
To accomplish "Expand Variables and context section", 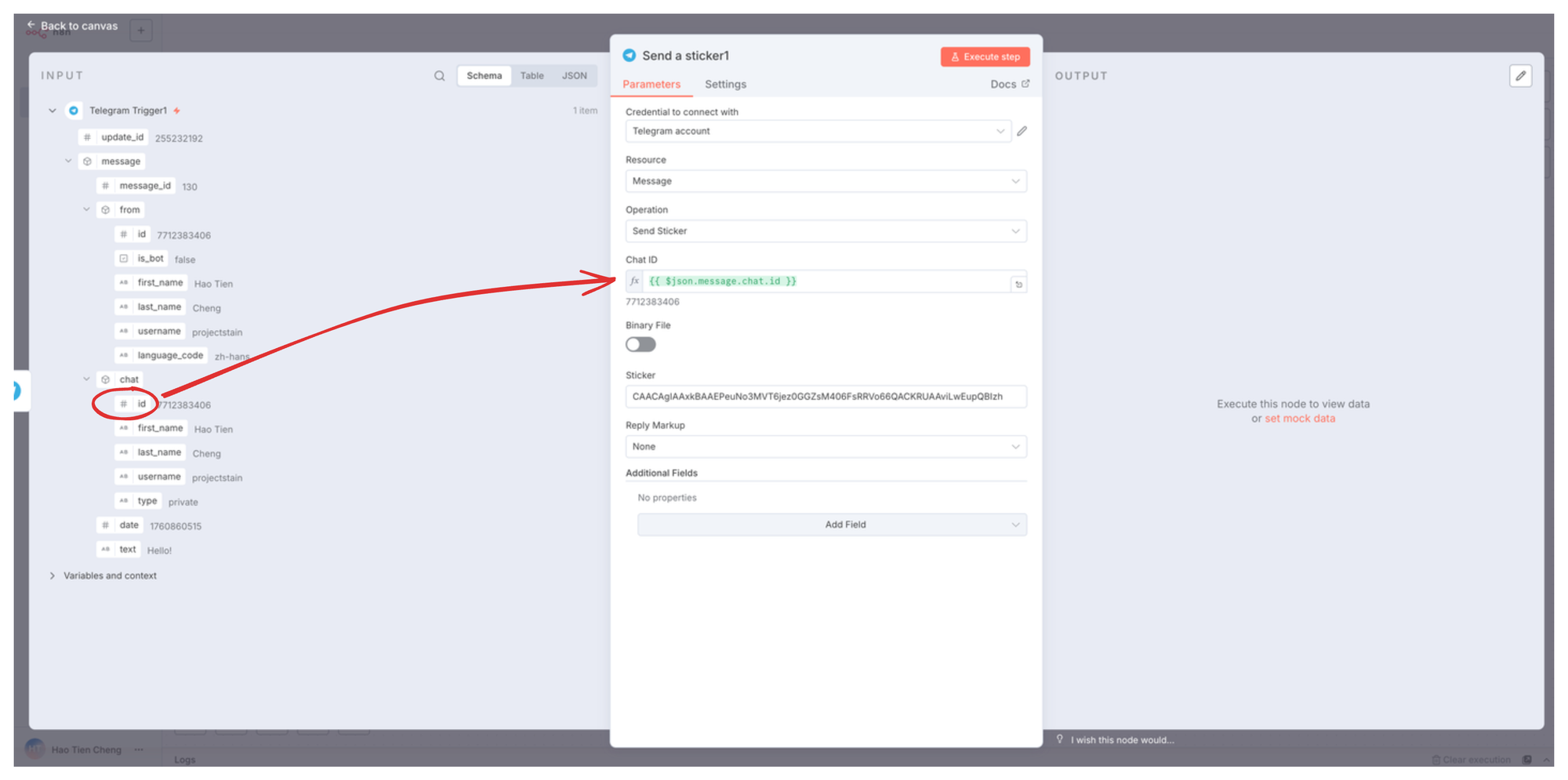I will (x=53, y=576).
